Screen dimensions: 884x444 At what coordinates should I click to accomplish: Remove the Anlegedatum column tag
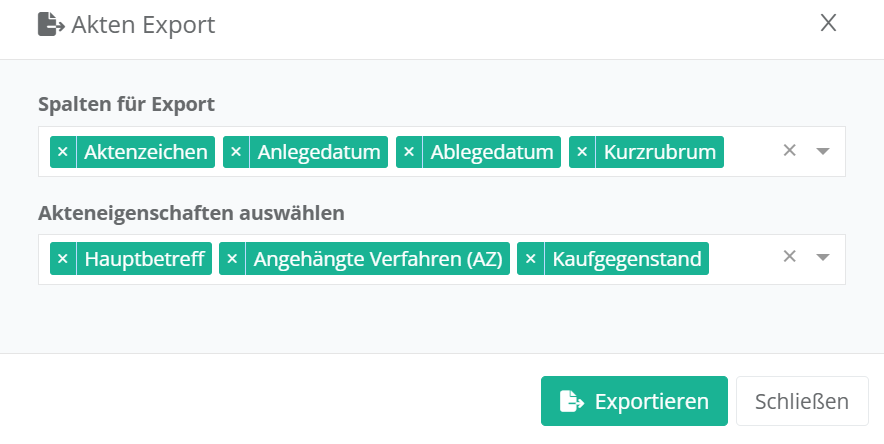point(236,152)
